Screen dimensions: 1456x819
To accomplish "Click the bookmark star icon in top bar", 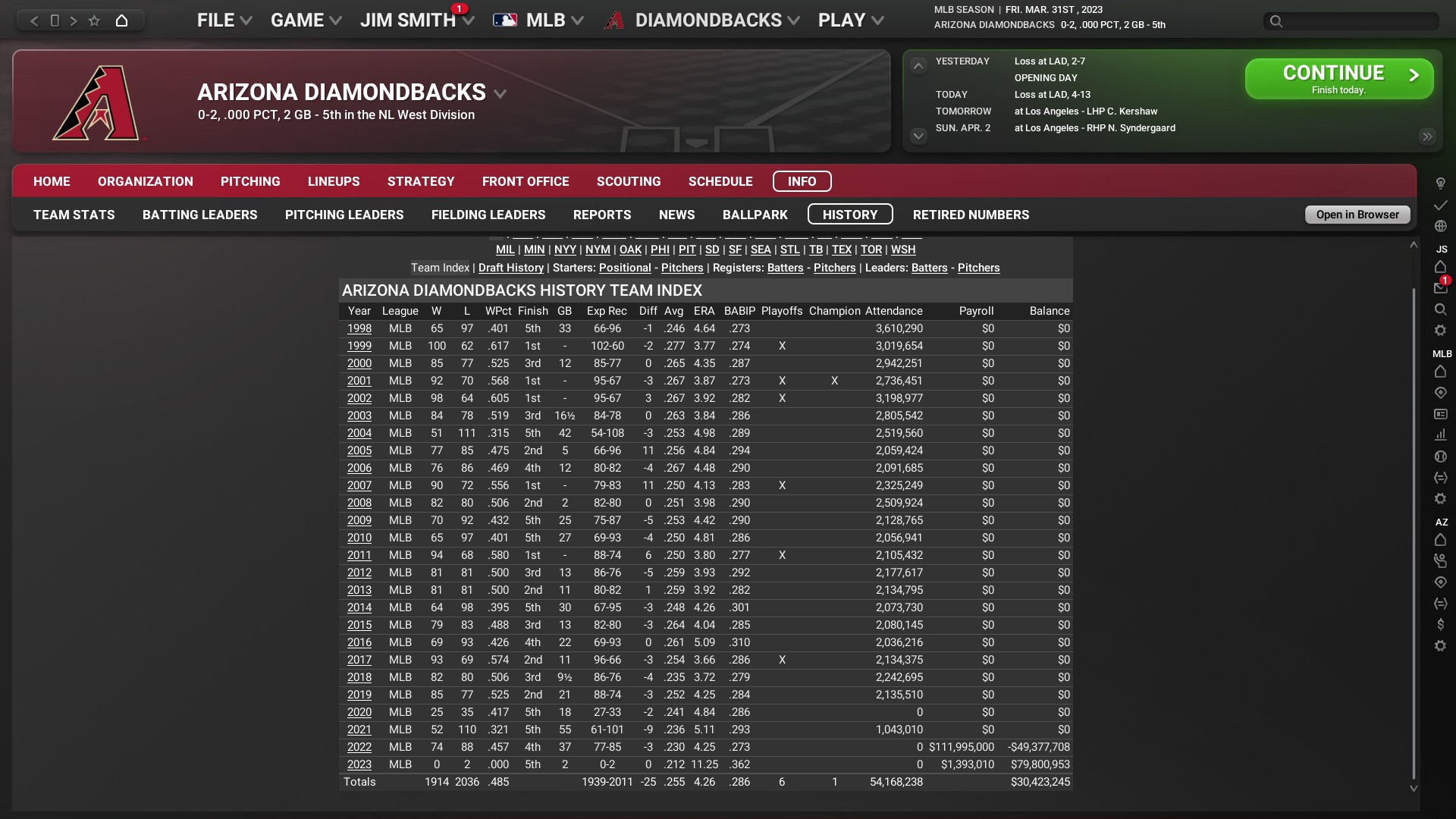I will [94, 20].
